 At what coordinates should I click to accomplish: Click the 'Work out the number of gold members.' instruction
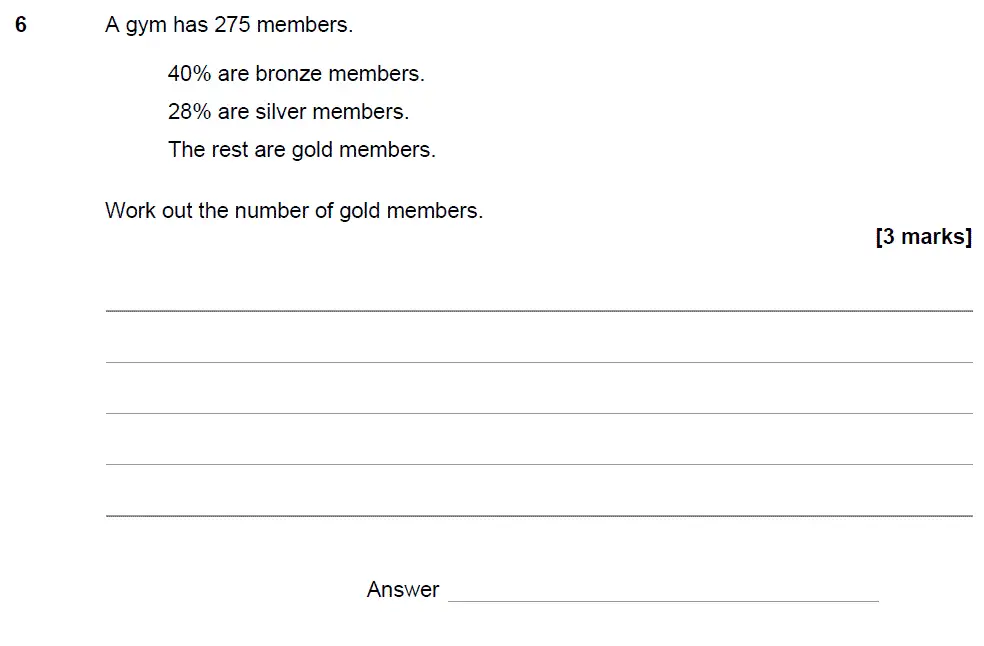(293, 211)
